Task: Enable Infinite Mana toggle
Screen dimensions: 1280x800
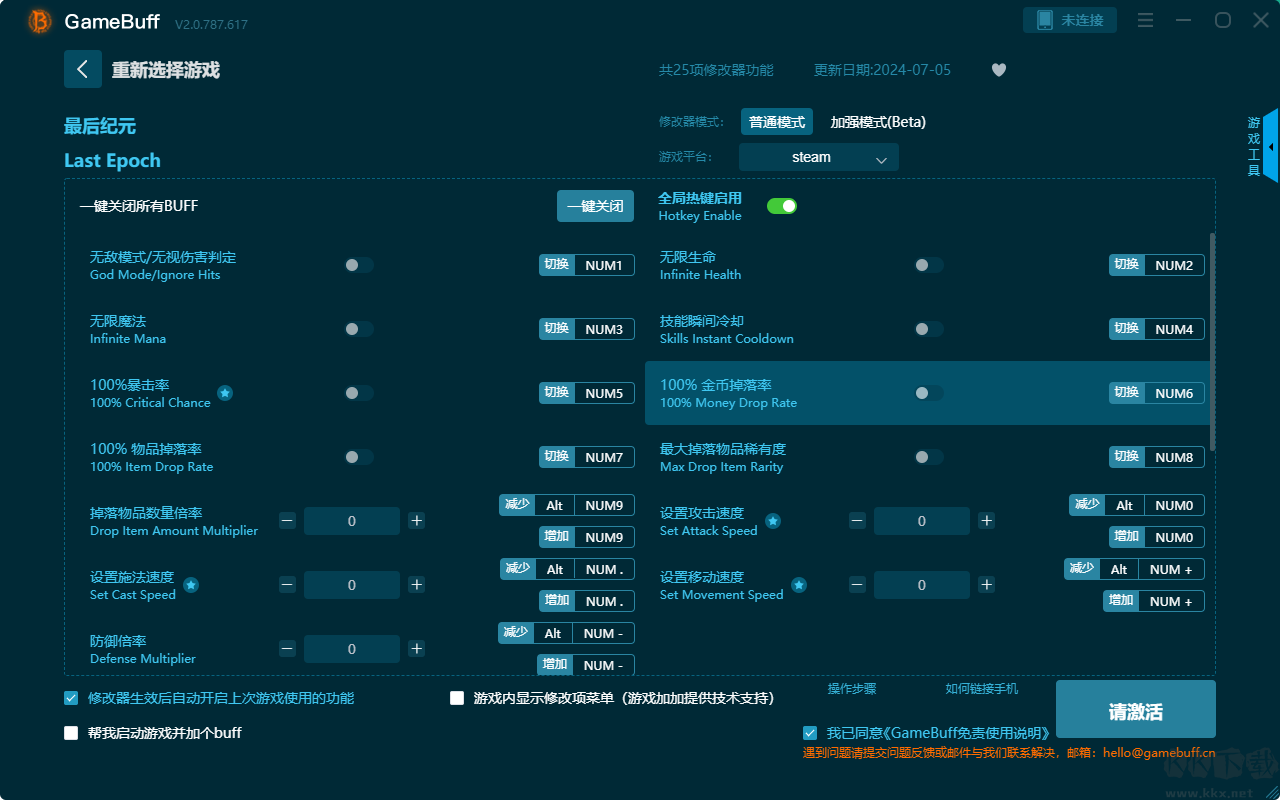Action: click(x=359, y=329)
